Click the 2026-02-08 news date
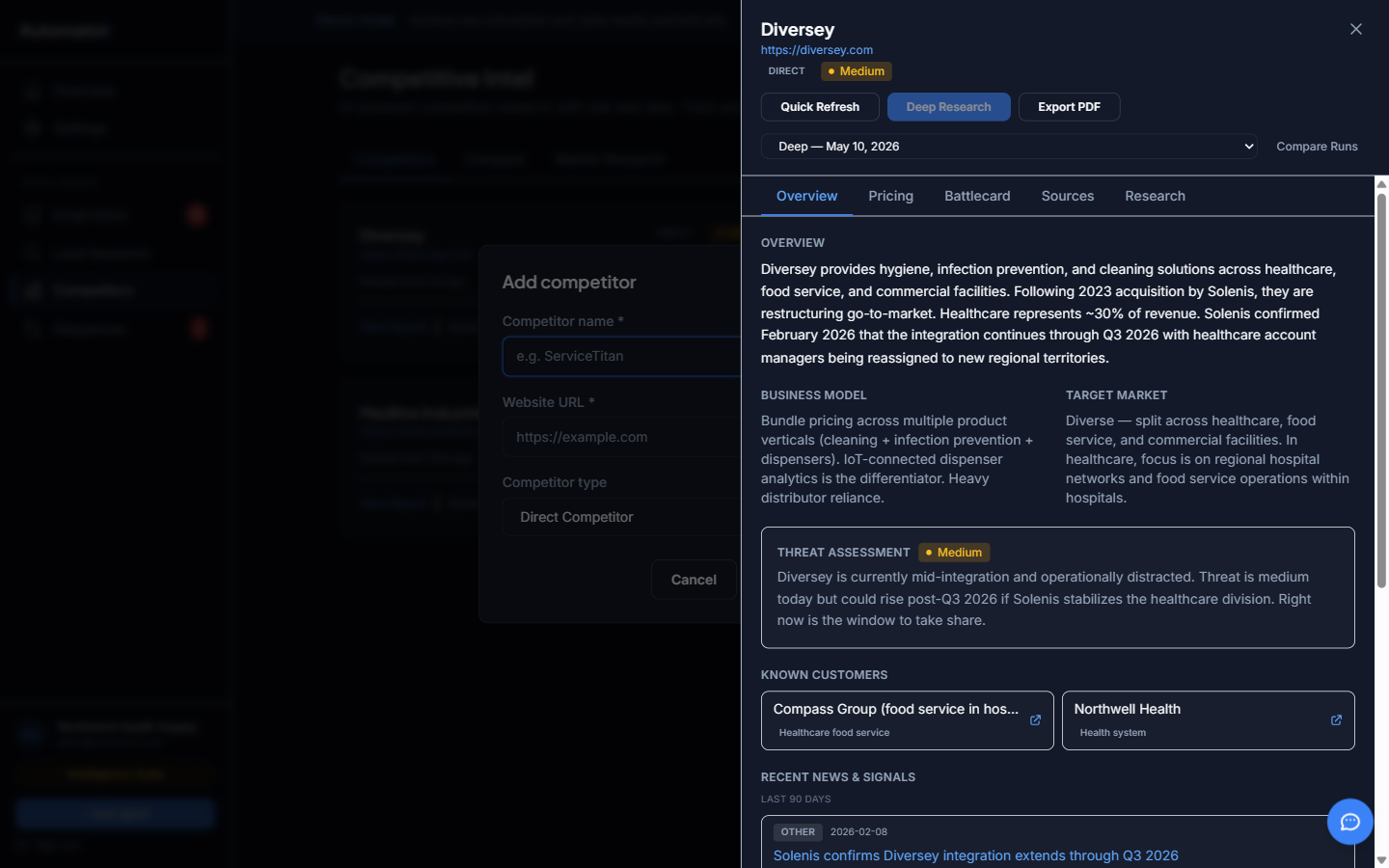Screen dimensions: 1389x868 click(x=858, y=832)
